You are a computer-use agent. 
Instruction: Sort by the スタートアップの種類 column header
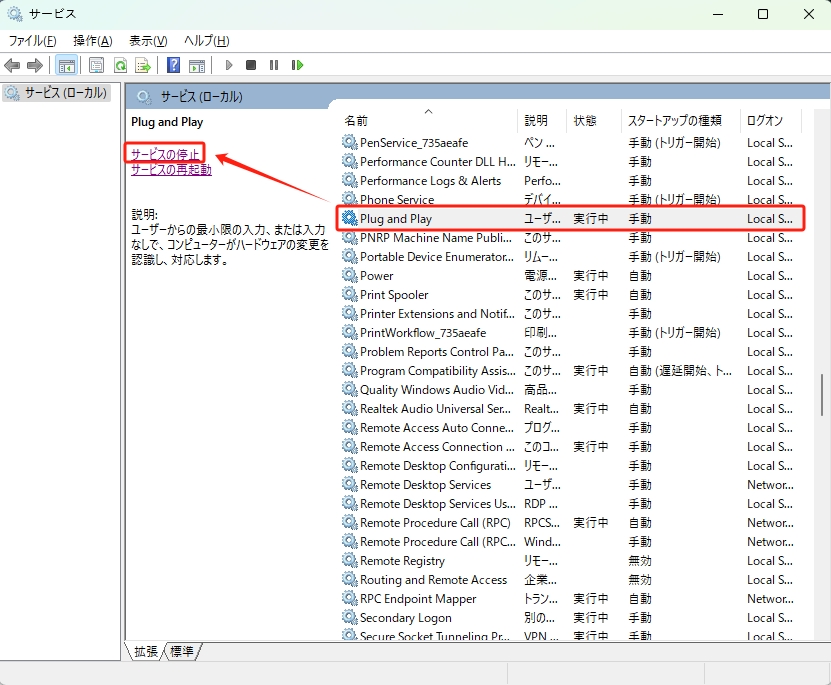click(x=674, y=121)
